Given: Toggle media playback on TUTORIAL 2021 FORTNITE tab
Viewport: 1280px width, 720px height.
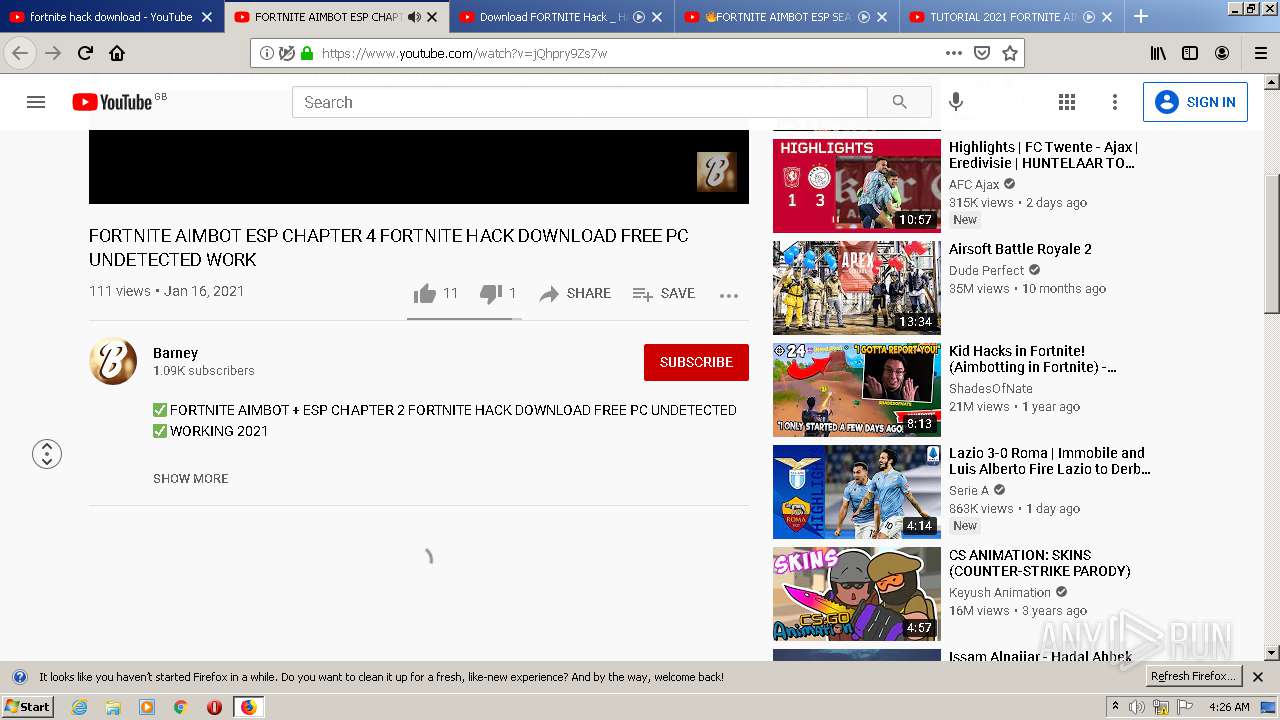Looking at the screenshot, I should 1089,17.
